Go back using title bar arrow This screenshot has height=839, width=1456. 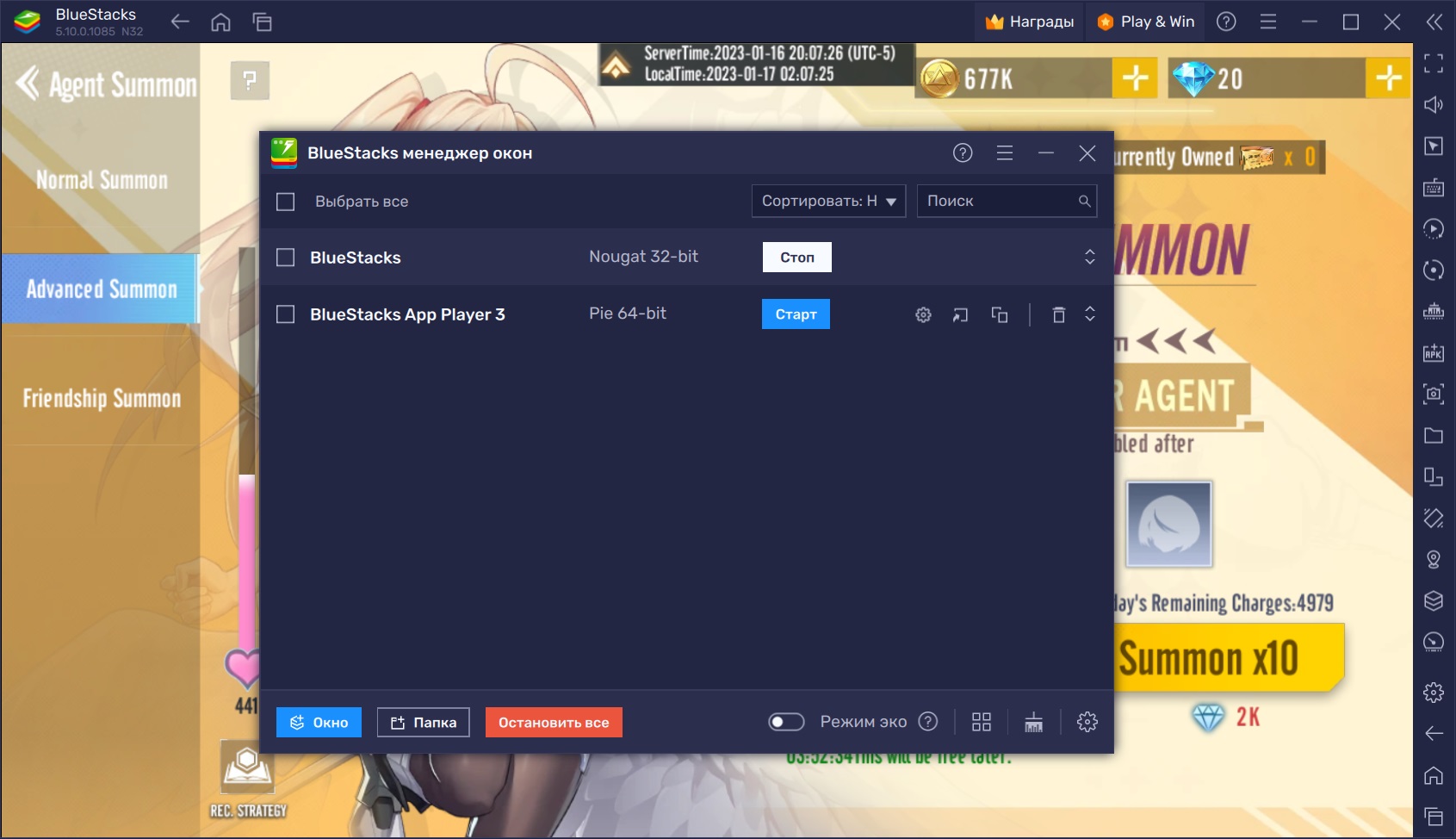click(x=180, y=22)
